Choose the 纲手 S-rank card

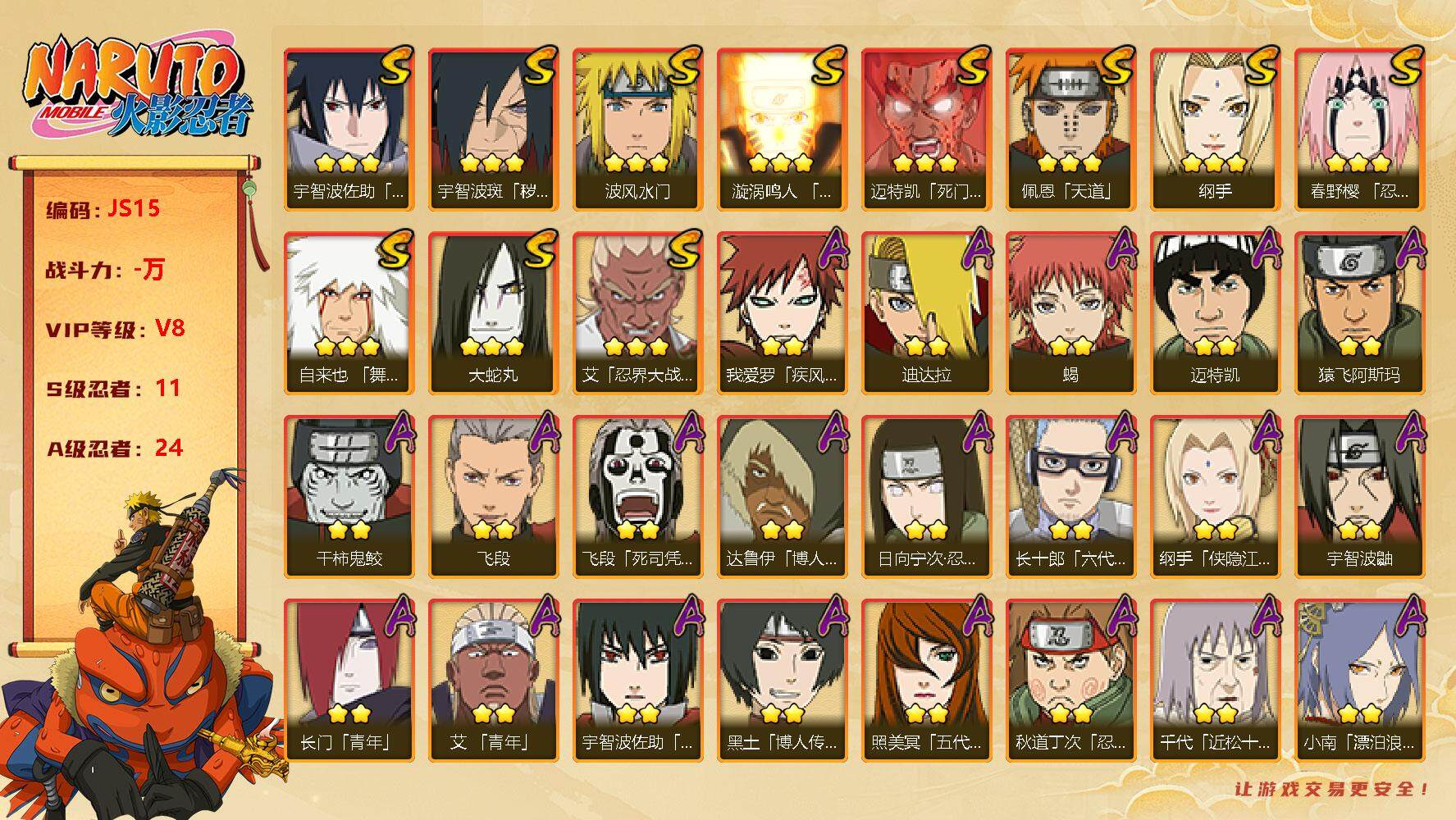click(1215, 129)
